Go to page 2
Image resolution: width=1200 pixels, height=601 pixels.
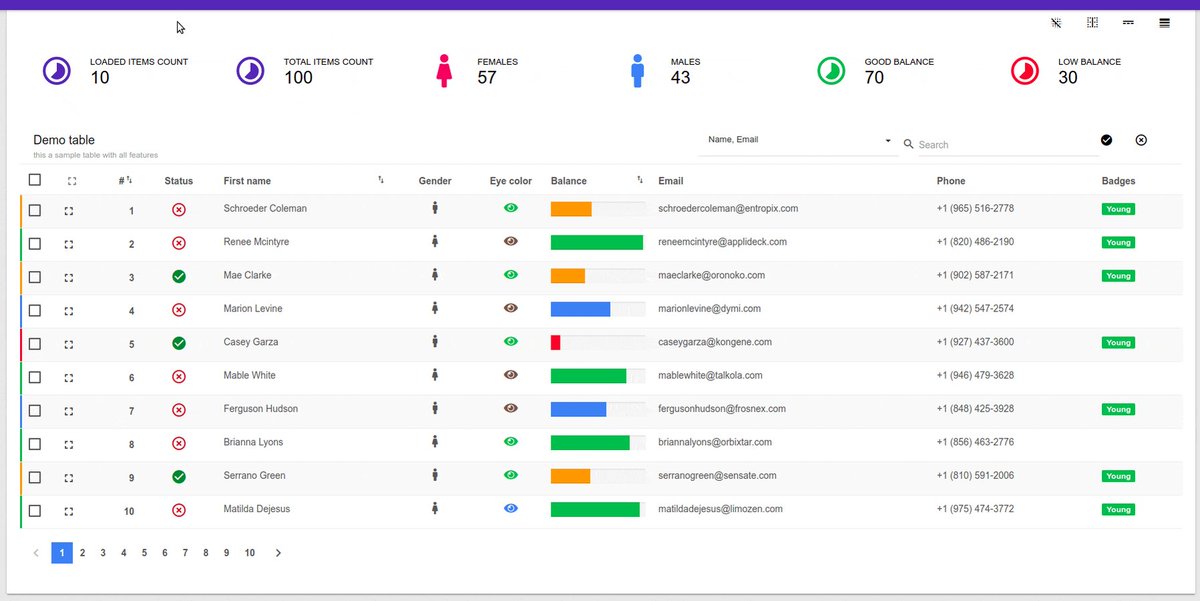82,553
